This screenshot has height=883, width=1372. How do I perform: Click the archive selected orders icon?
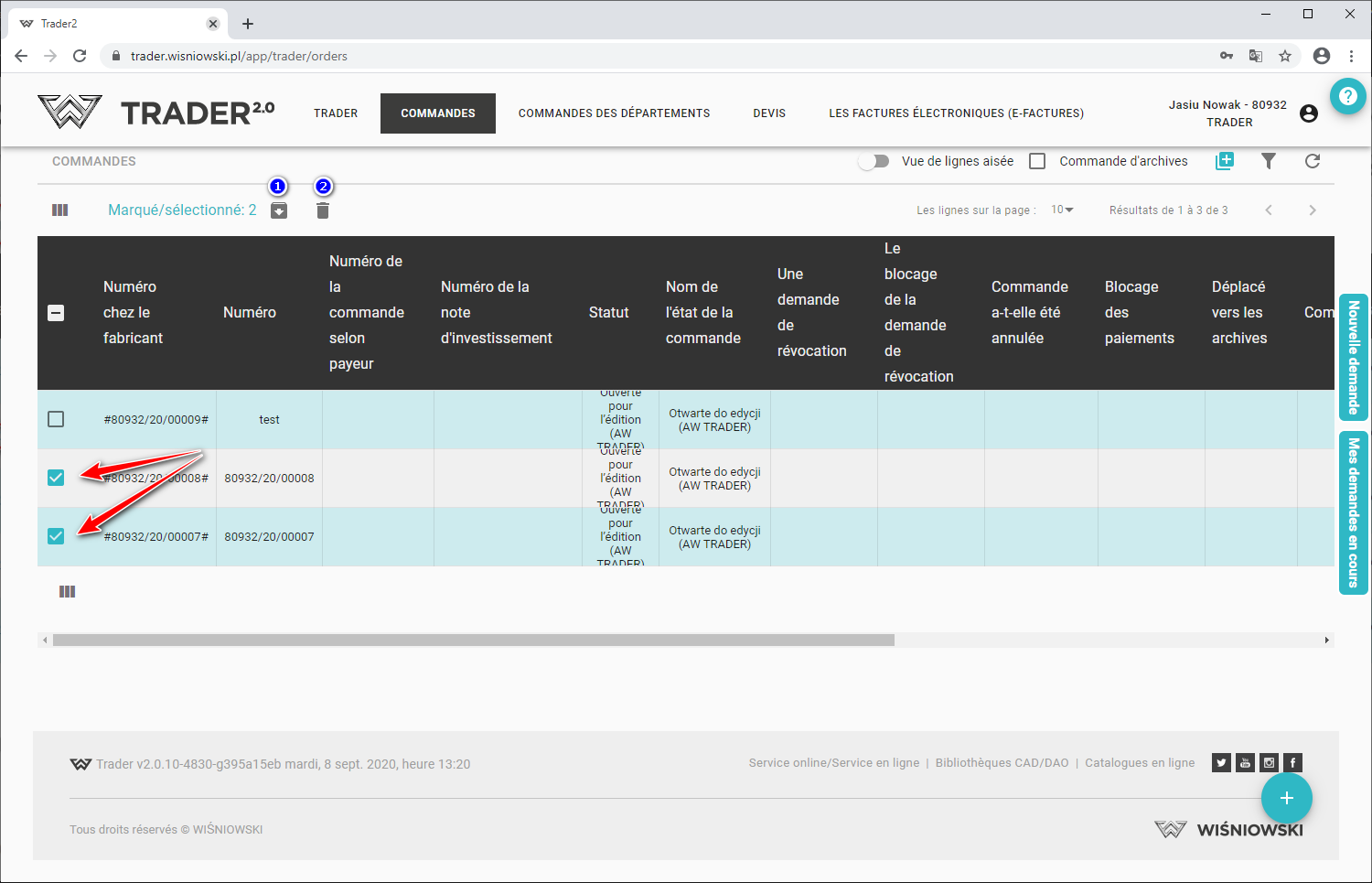pos(279,211)
